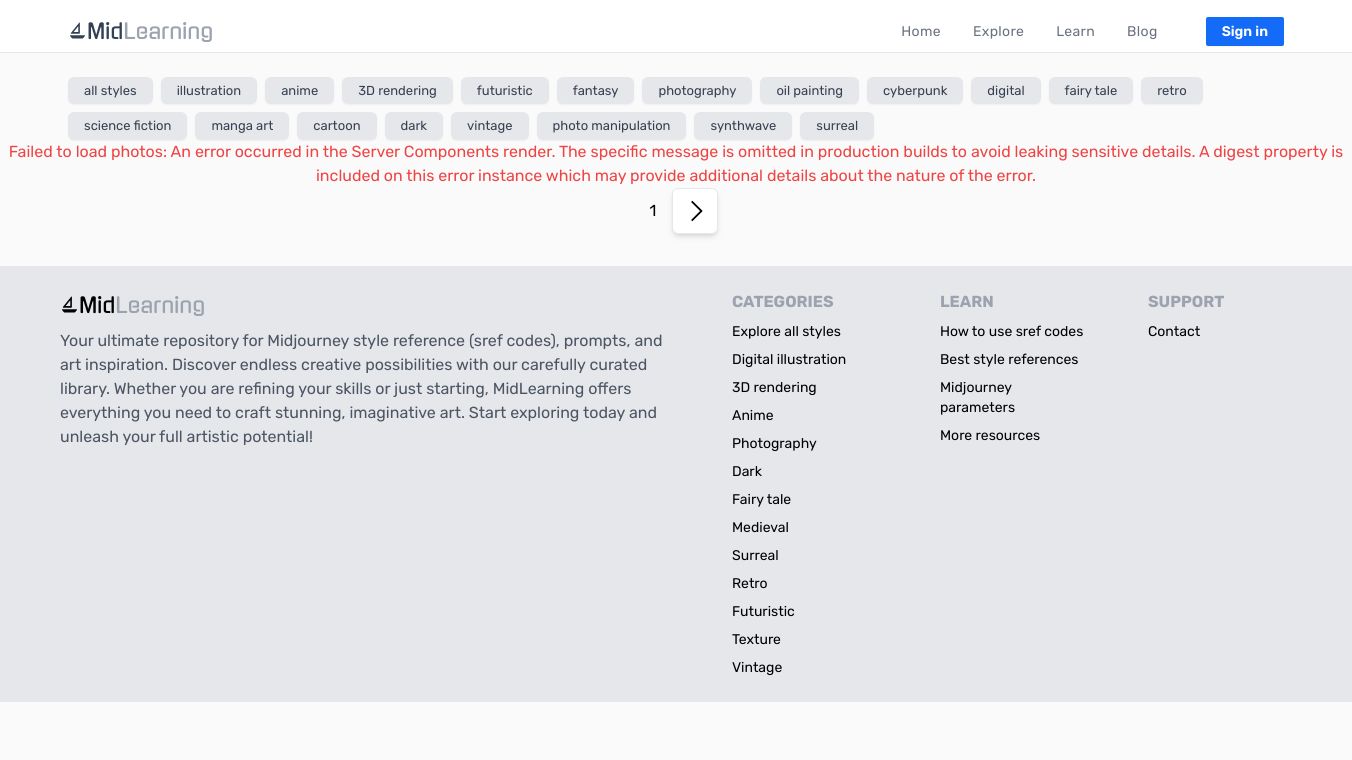Image resolution: width=1352 pixels, height=760 pixels.
Task: Open the Explore menu item
Action: pyautogui.click(x=998, y=31)
